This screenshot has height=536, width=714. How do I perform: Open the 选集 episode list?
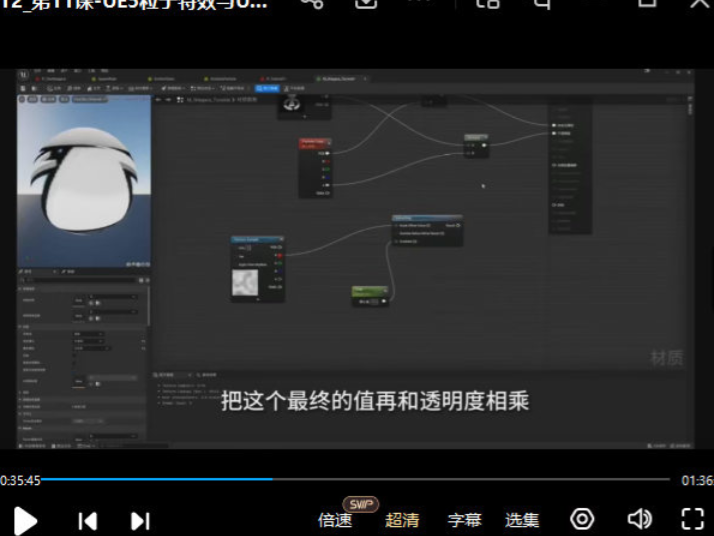(x=522, y=520)
